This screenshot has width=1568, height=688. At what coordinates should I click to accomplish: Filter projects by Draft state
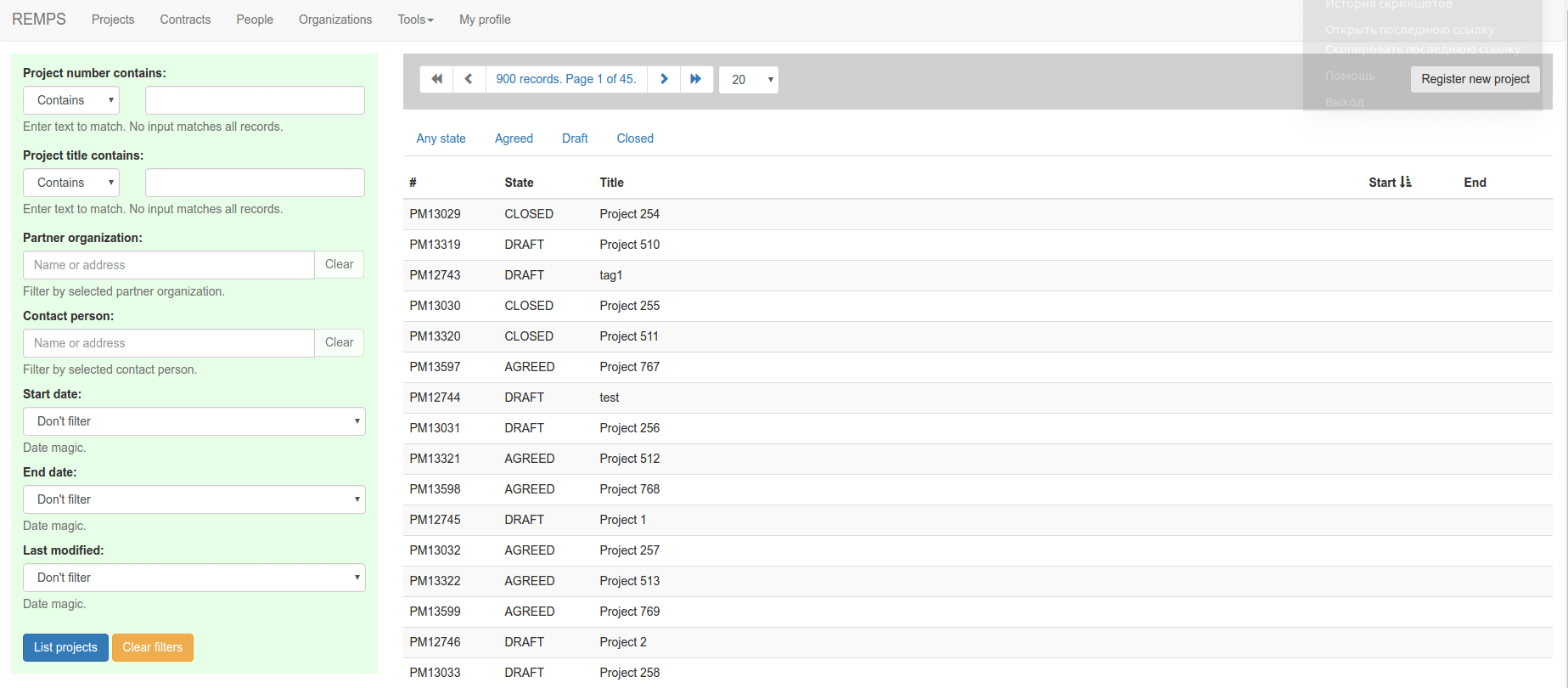(x=575, y=138)
